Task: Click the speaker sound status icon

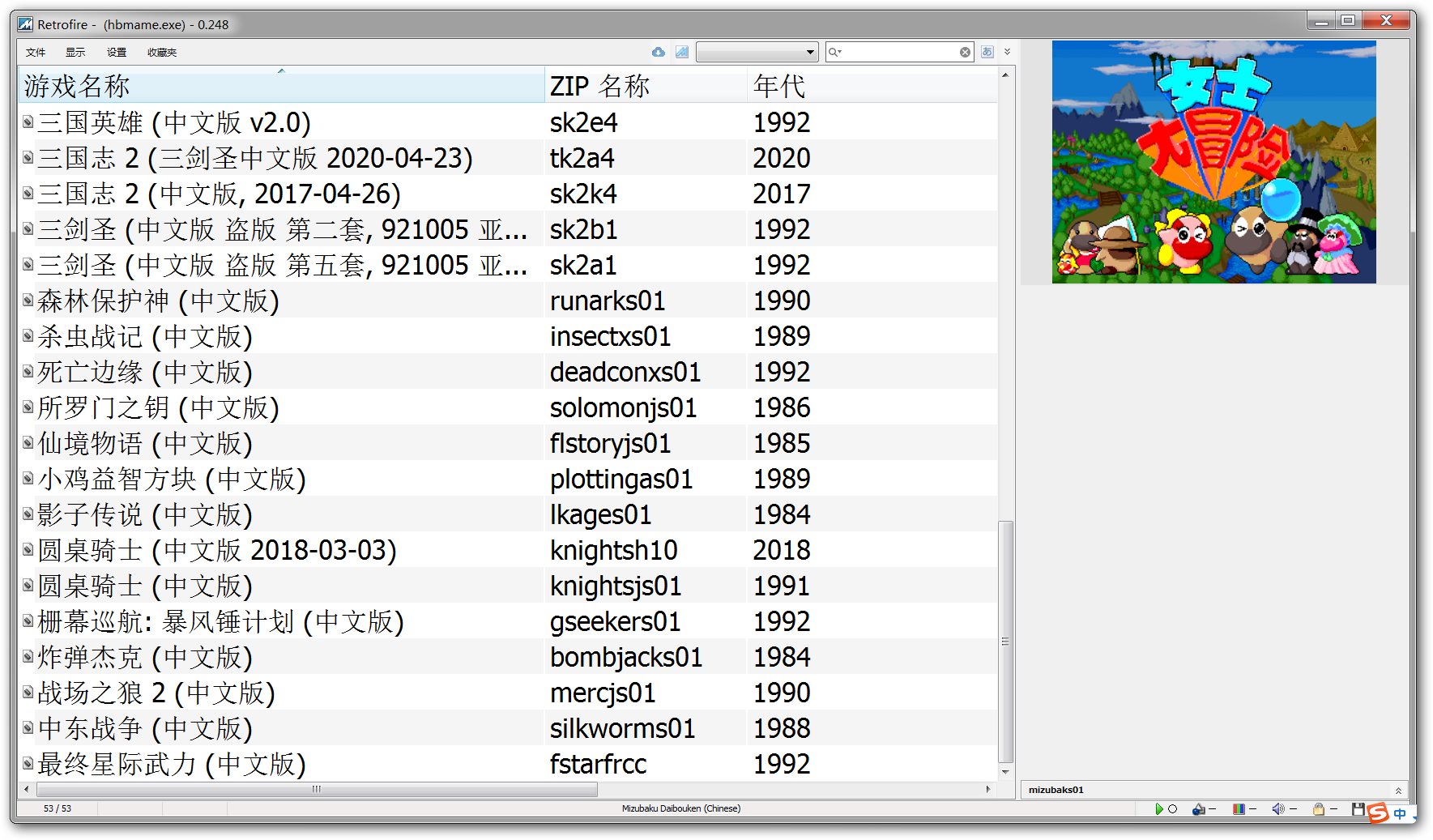Action: coord(1278,808)
